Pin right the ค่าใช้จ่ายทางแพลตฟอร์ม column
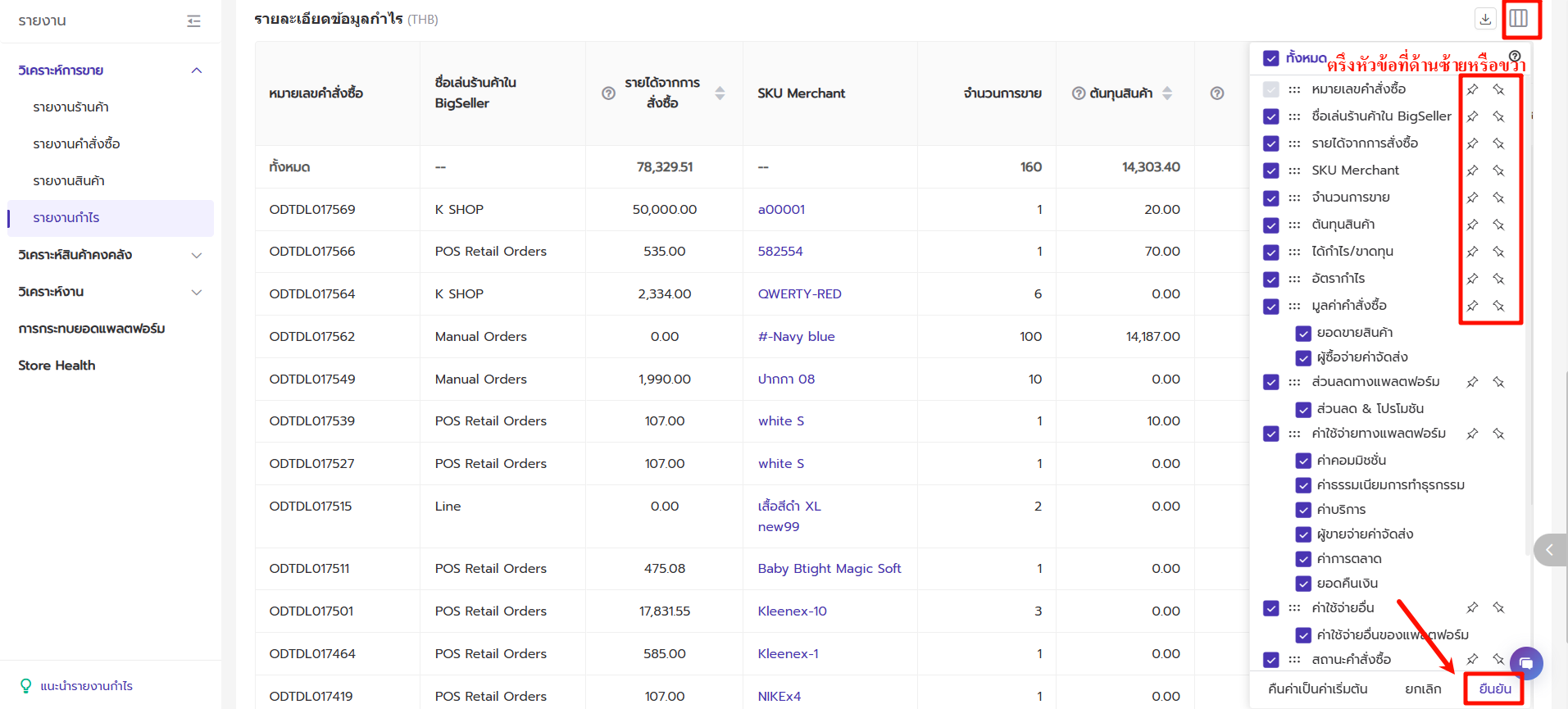This screenshot has height=709, width=1568. tap(1498, 434)
